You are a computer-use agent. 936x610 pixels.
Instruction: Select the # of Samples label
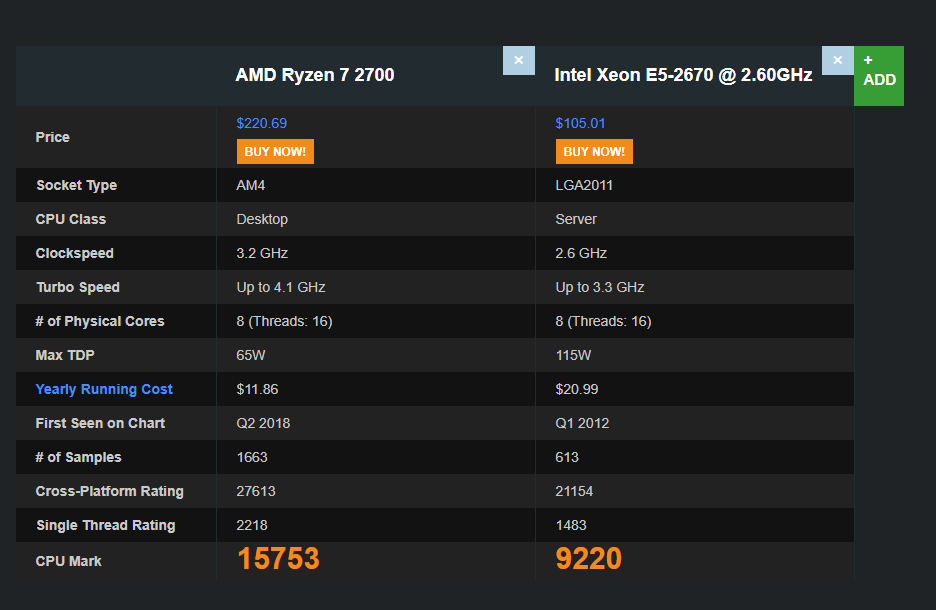click(78, 458)
